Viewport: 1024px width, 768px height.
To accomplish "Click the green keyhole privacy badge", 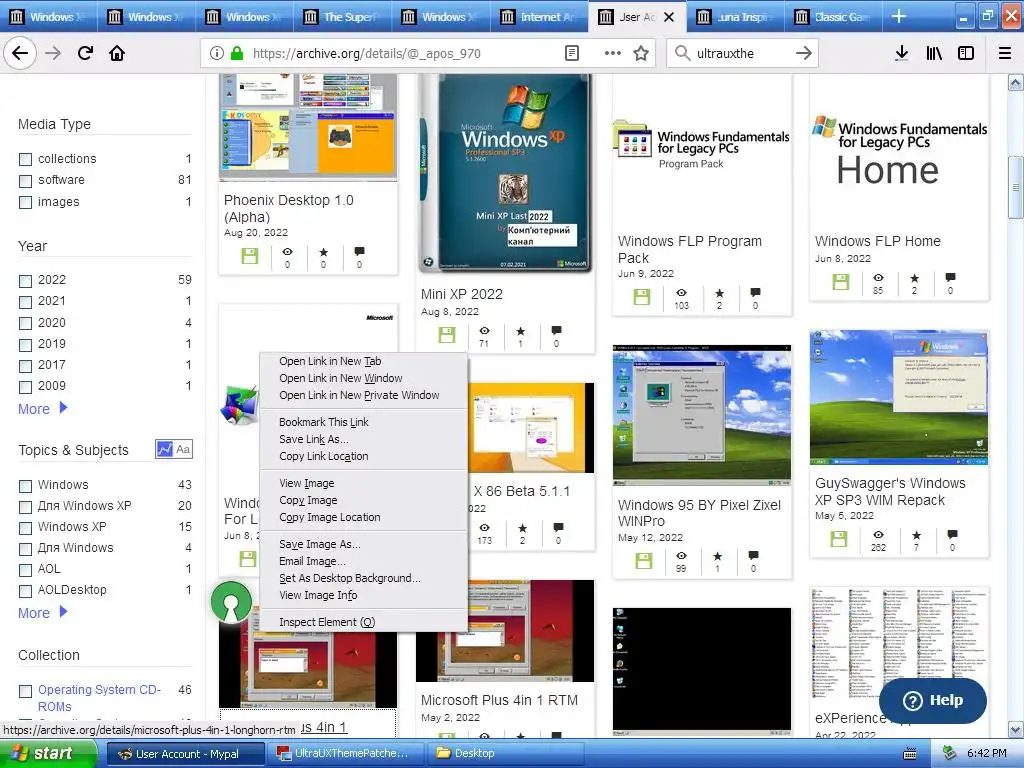I will 231,601.
